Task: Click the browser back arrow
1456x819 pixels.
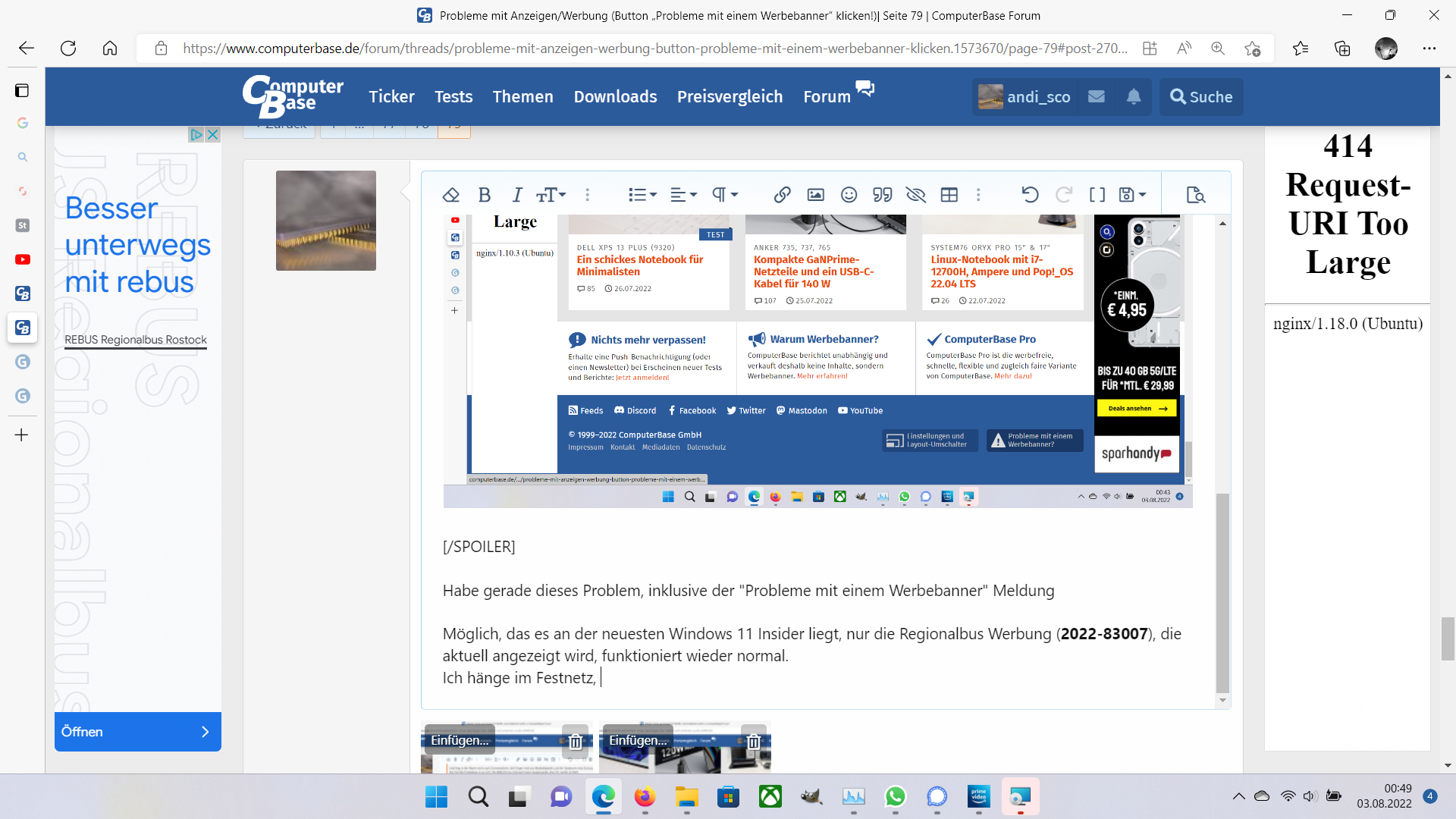Action: click(27, 48)
